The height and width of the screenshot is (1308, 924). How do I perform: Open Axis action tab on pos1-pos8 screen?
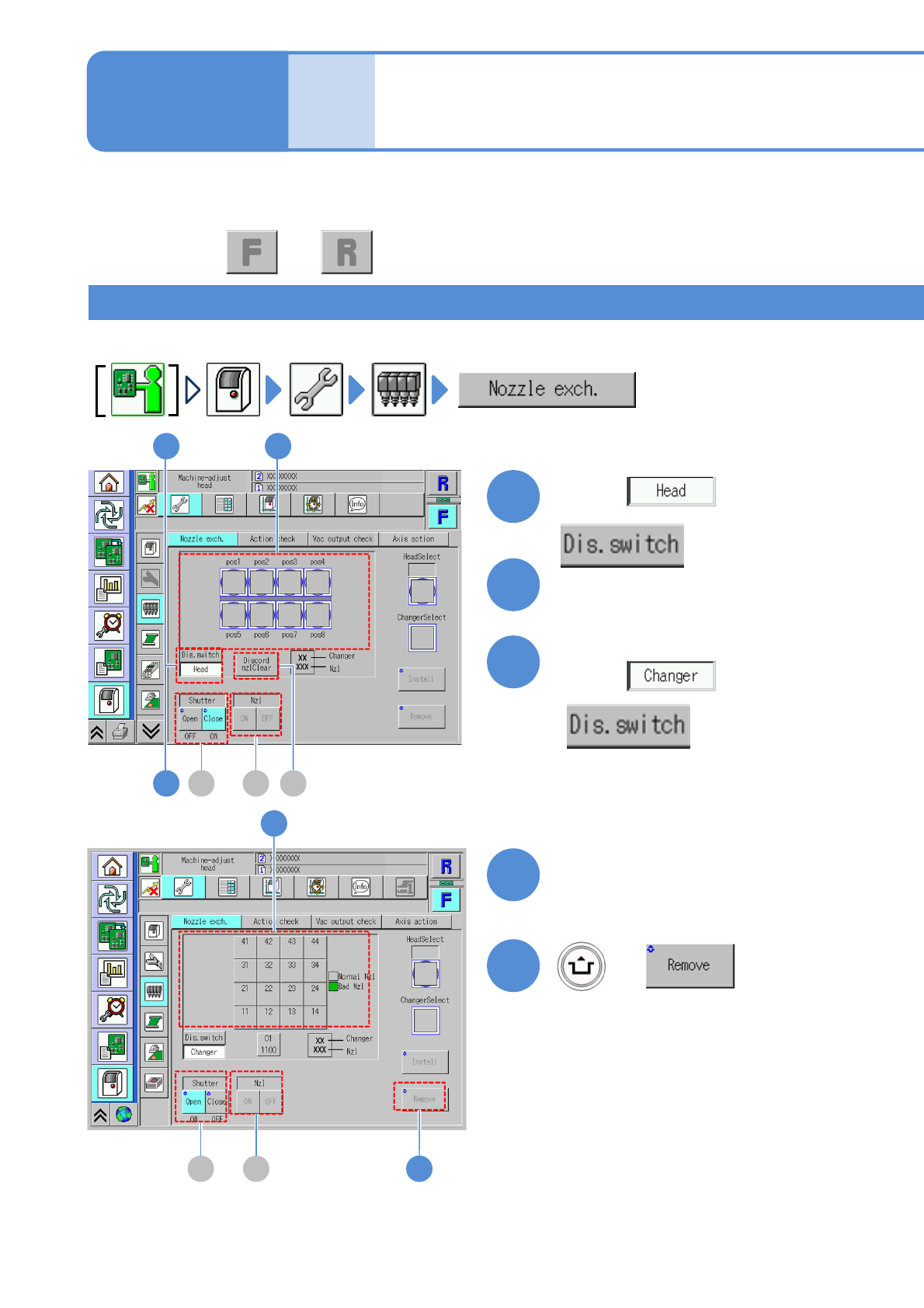[413, 538]
